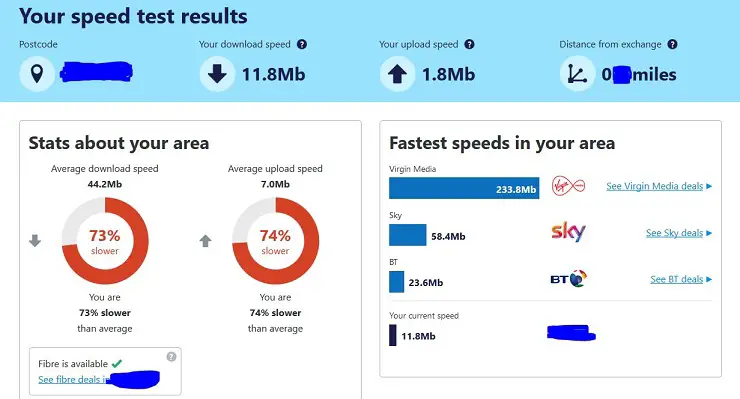
Task: Click the 73% slower download donut chart
Action: pyautogui.click(x=105, y=241)
